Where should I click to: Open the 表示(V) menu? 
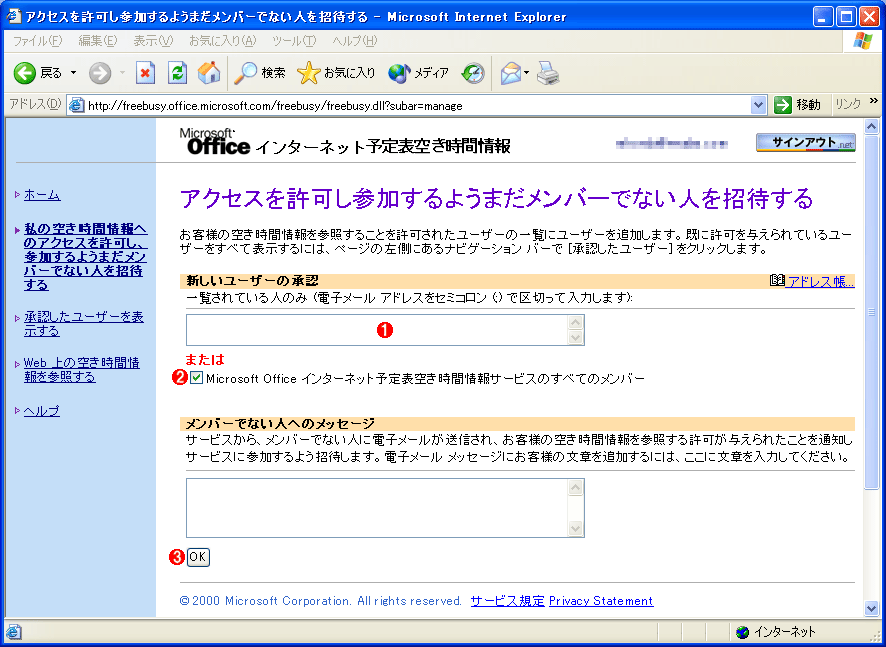coord(153,41)
